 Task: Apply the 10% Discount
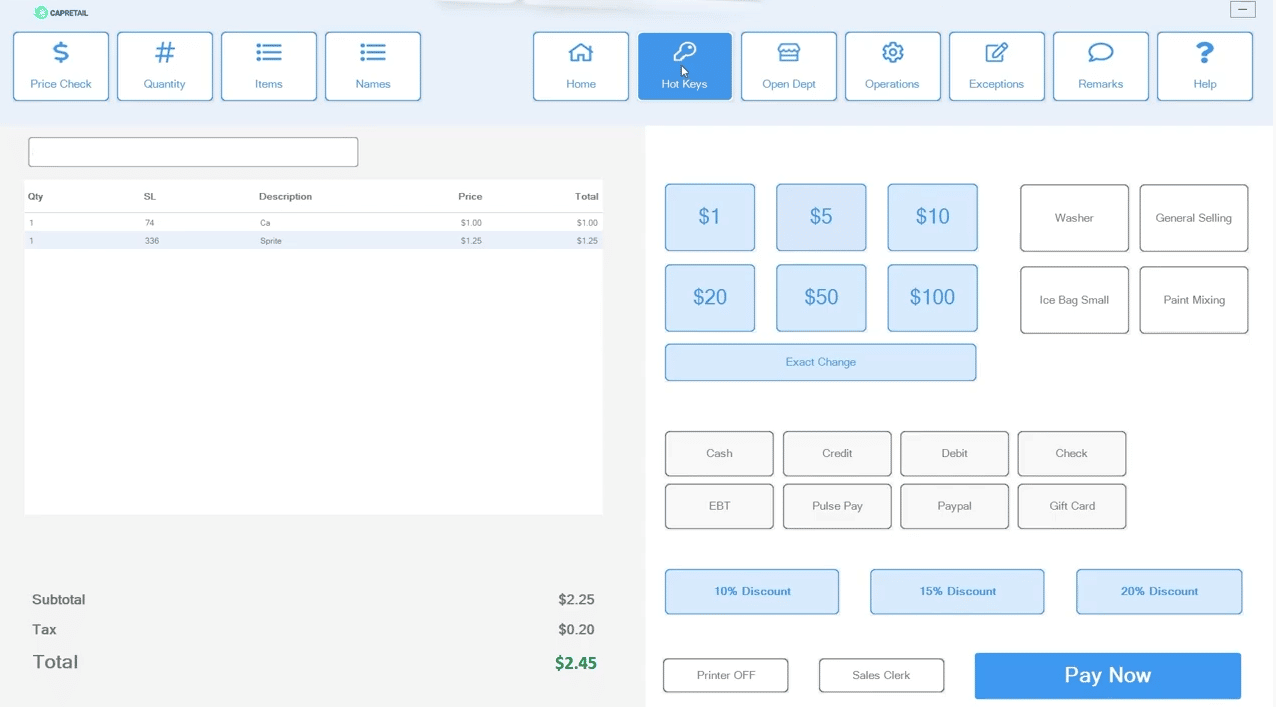(752, 592)
